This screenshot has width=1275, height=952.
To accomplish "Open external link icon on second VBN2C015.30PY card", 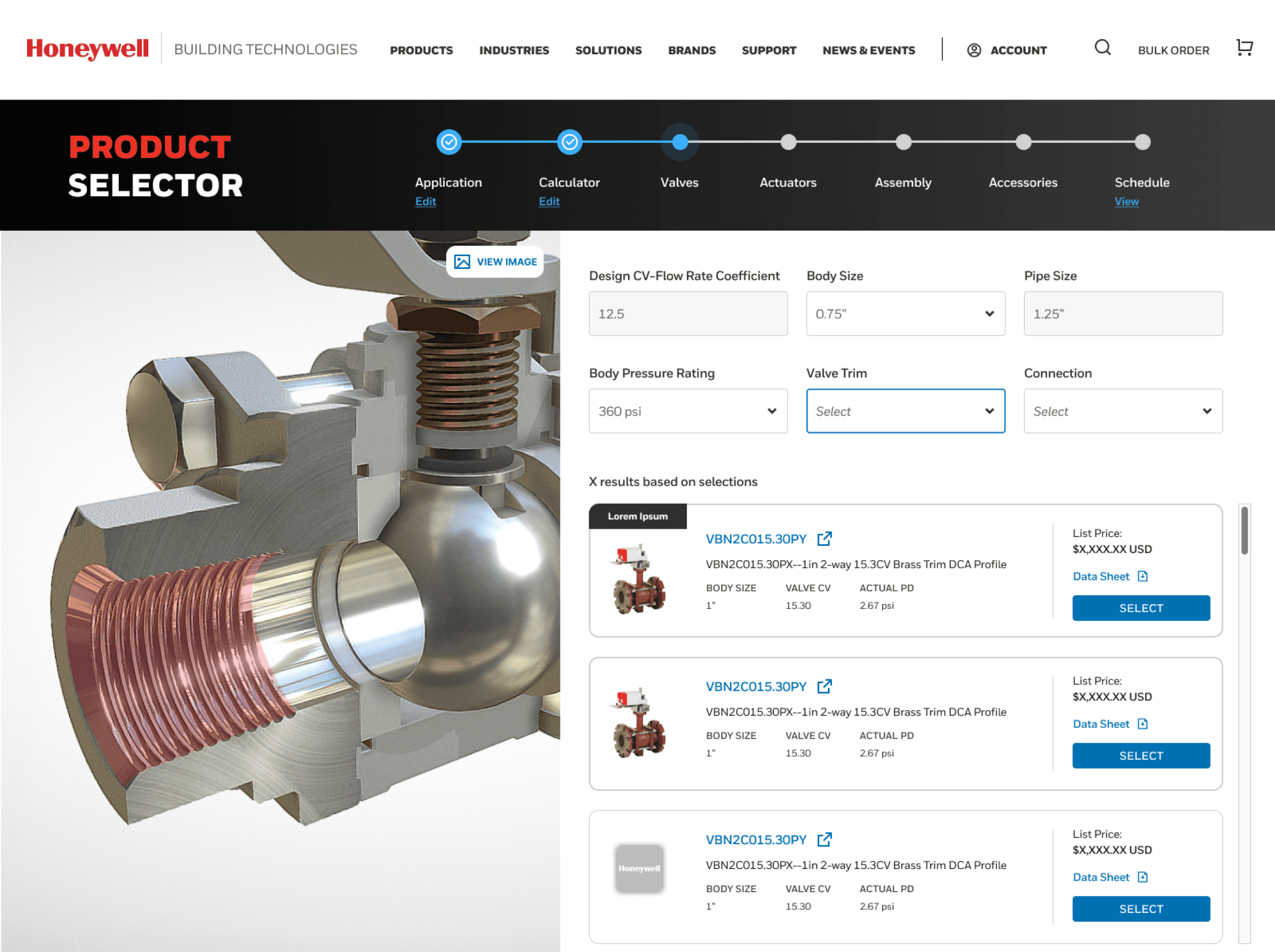I will pyautogui.click(x=824, y=687).
